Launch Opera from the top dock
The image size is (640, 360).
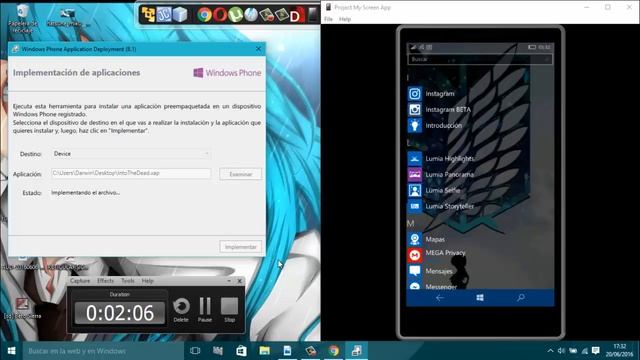coord(220,15)
